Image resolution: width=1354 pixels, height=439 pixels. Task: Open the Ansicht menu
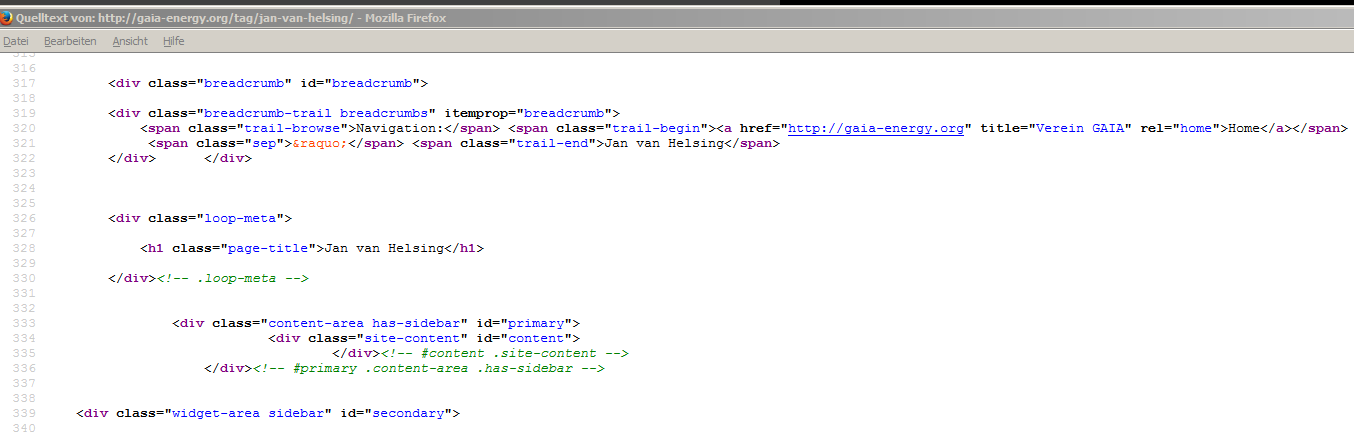click(x=130, y=41)
